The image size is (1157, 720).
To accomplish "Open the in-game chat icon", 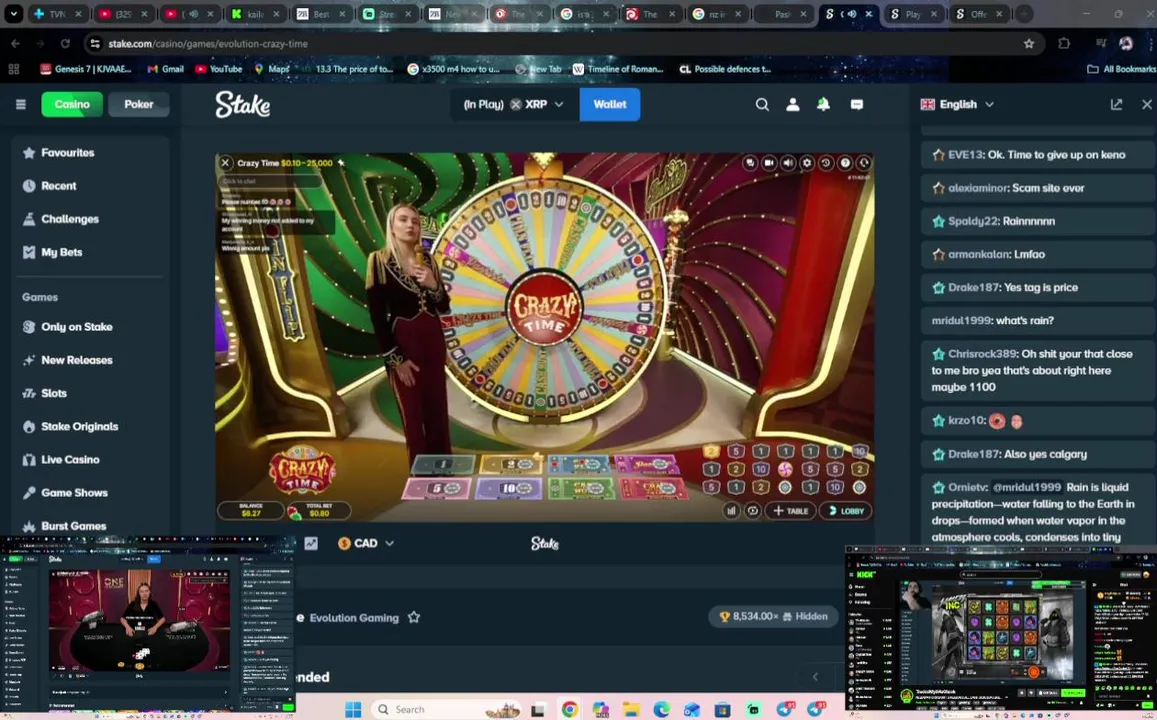I will click(x=750, y=162).
